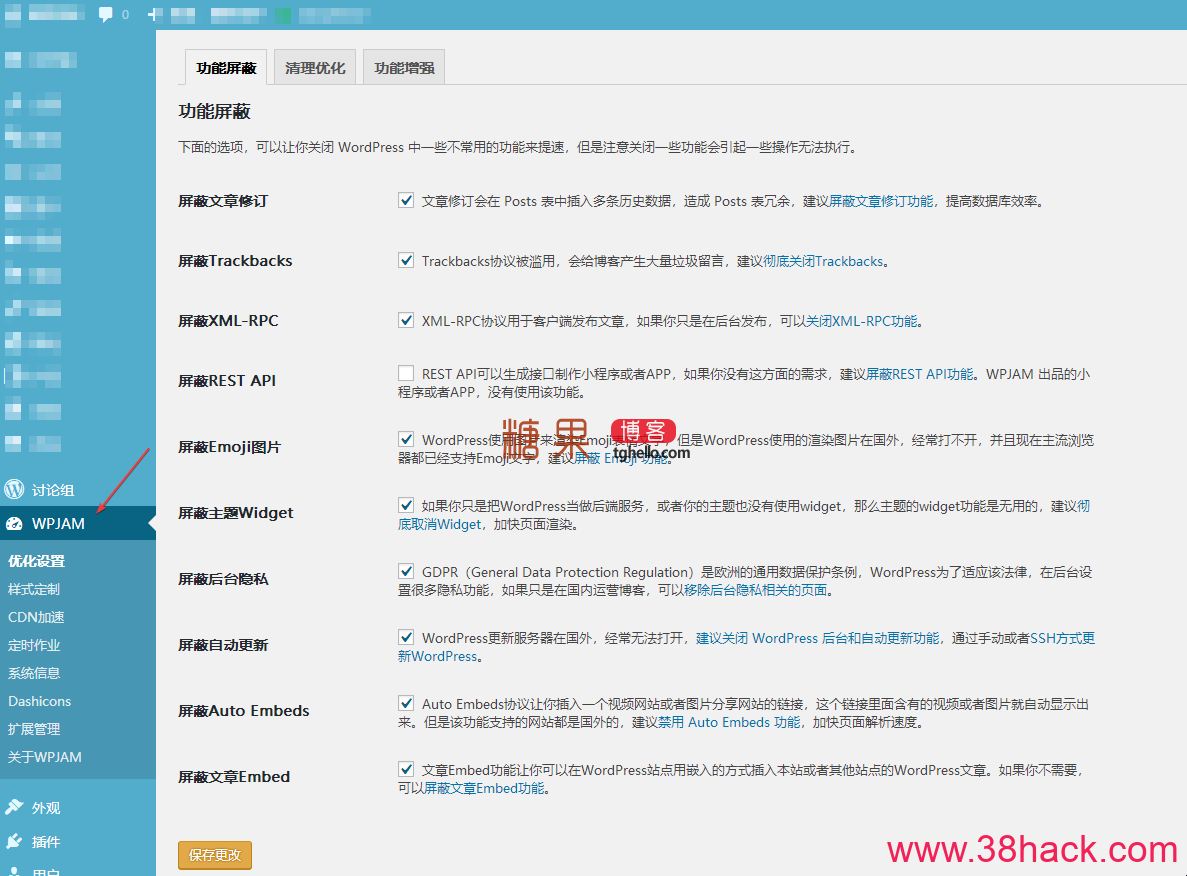The width and height of the screenshot is (1187, 876).
Task: Select 关于WPJAM in WPJAM submenu
Action: (45, 757)
